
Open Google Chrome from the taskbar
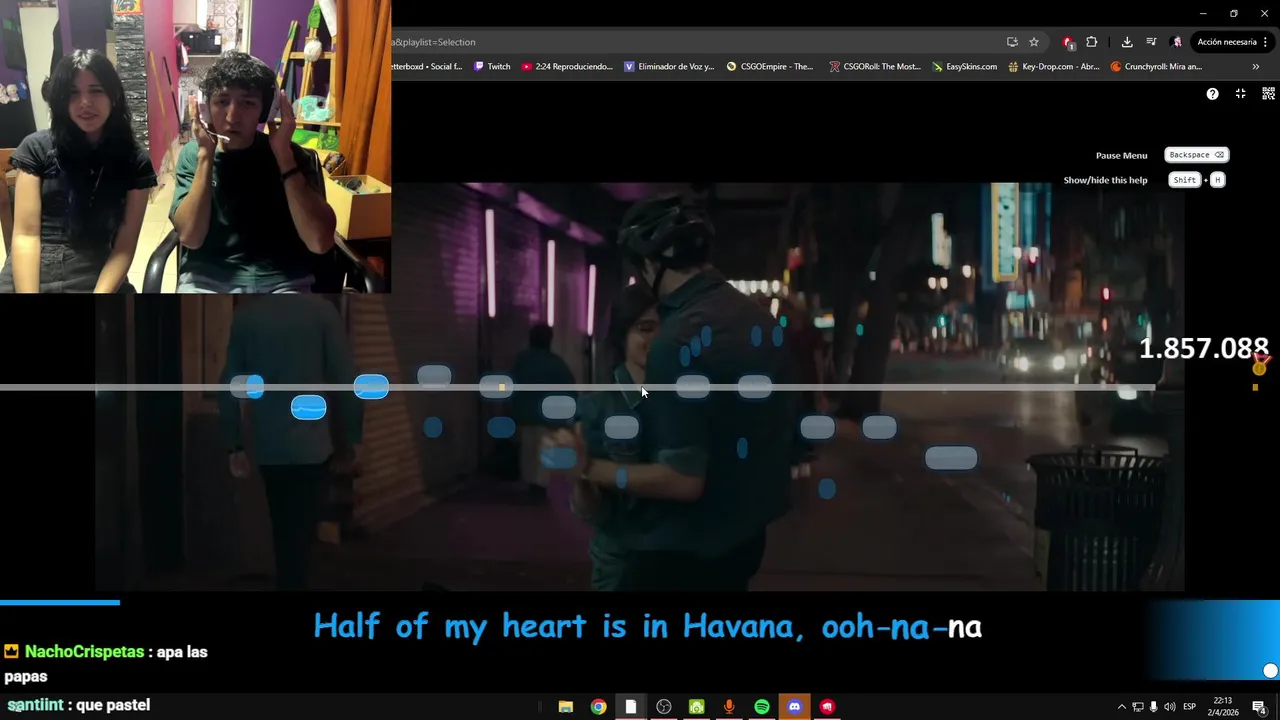click(598, 707)
